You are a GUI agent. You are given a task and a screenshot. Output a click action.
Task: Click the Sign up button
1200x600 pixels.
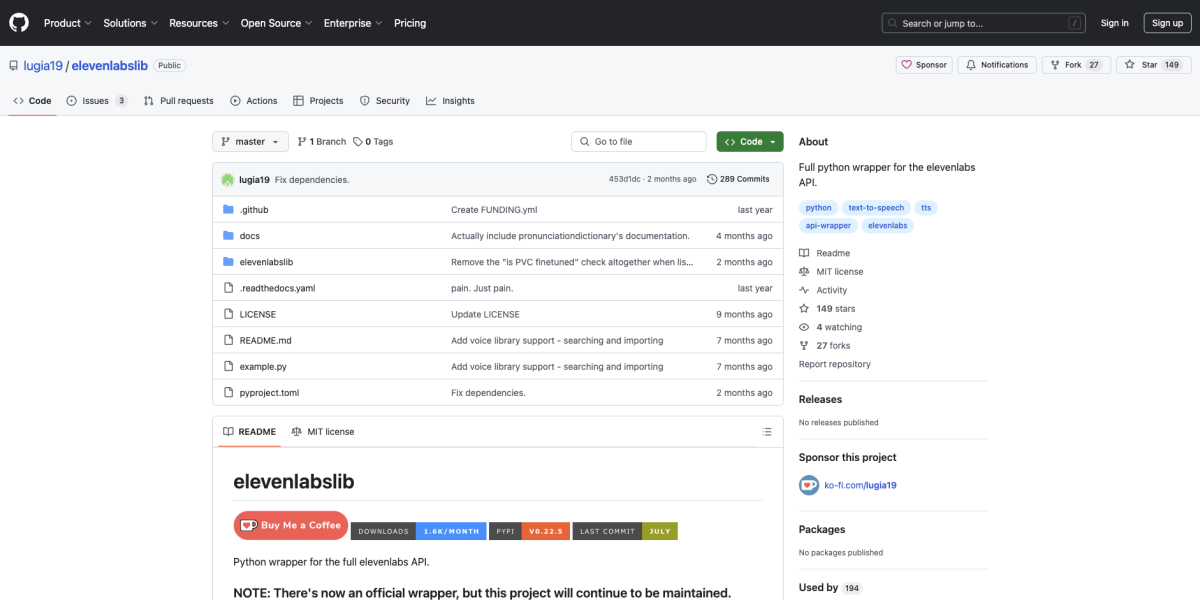point(1166,23)
